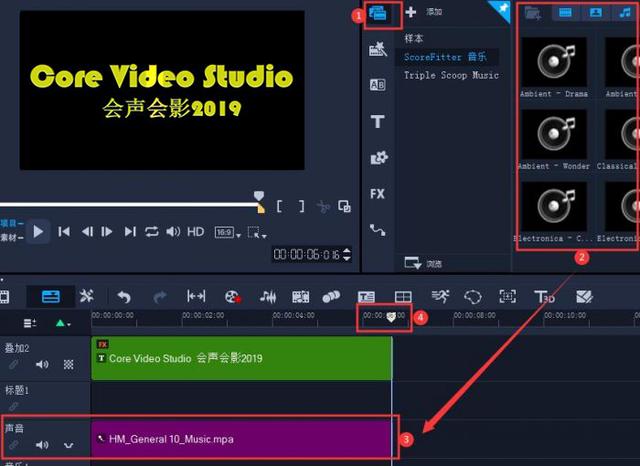
Task: Open the Split Screen template icon
Action: [403, 297]
